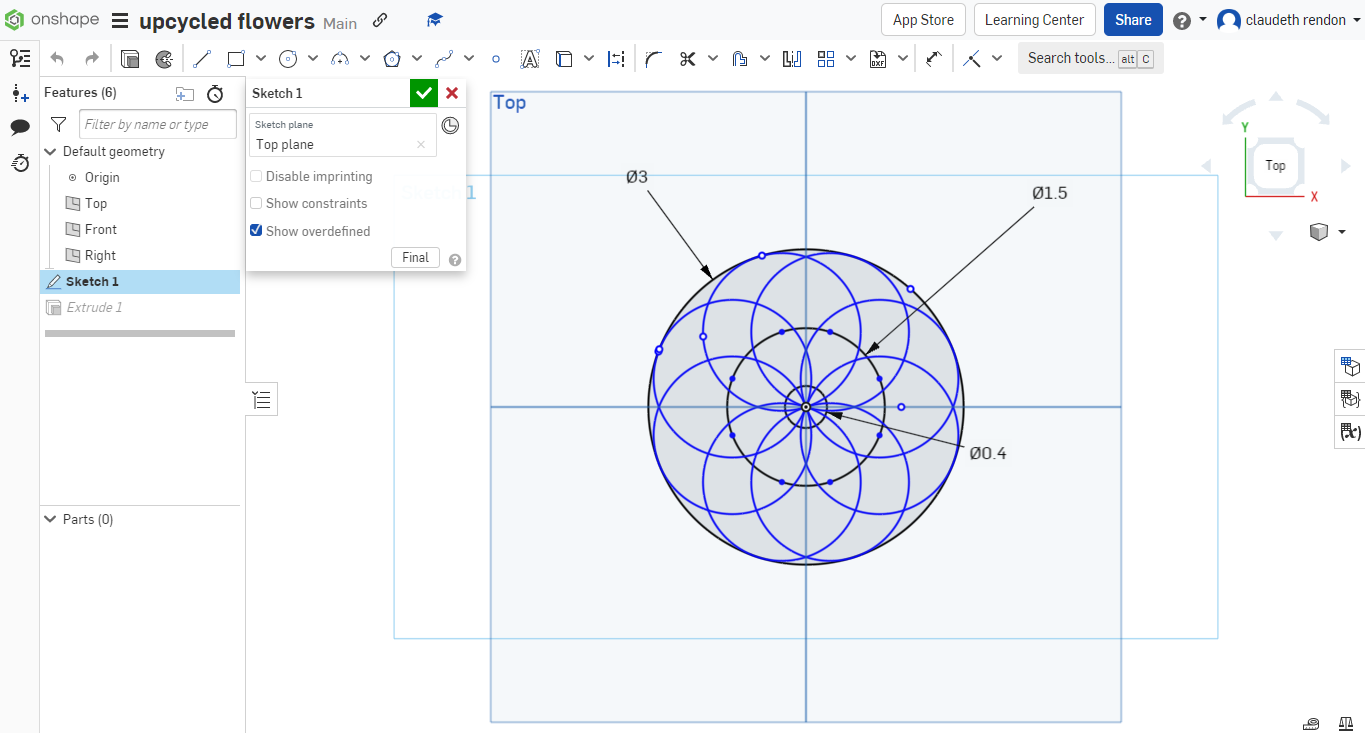Activate the Sketch fillet tool
Viewport: 1365px width, 733px height.
[x=652, y=58]
